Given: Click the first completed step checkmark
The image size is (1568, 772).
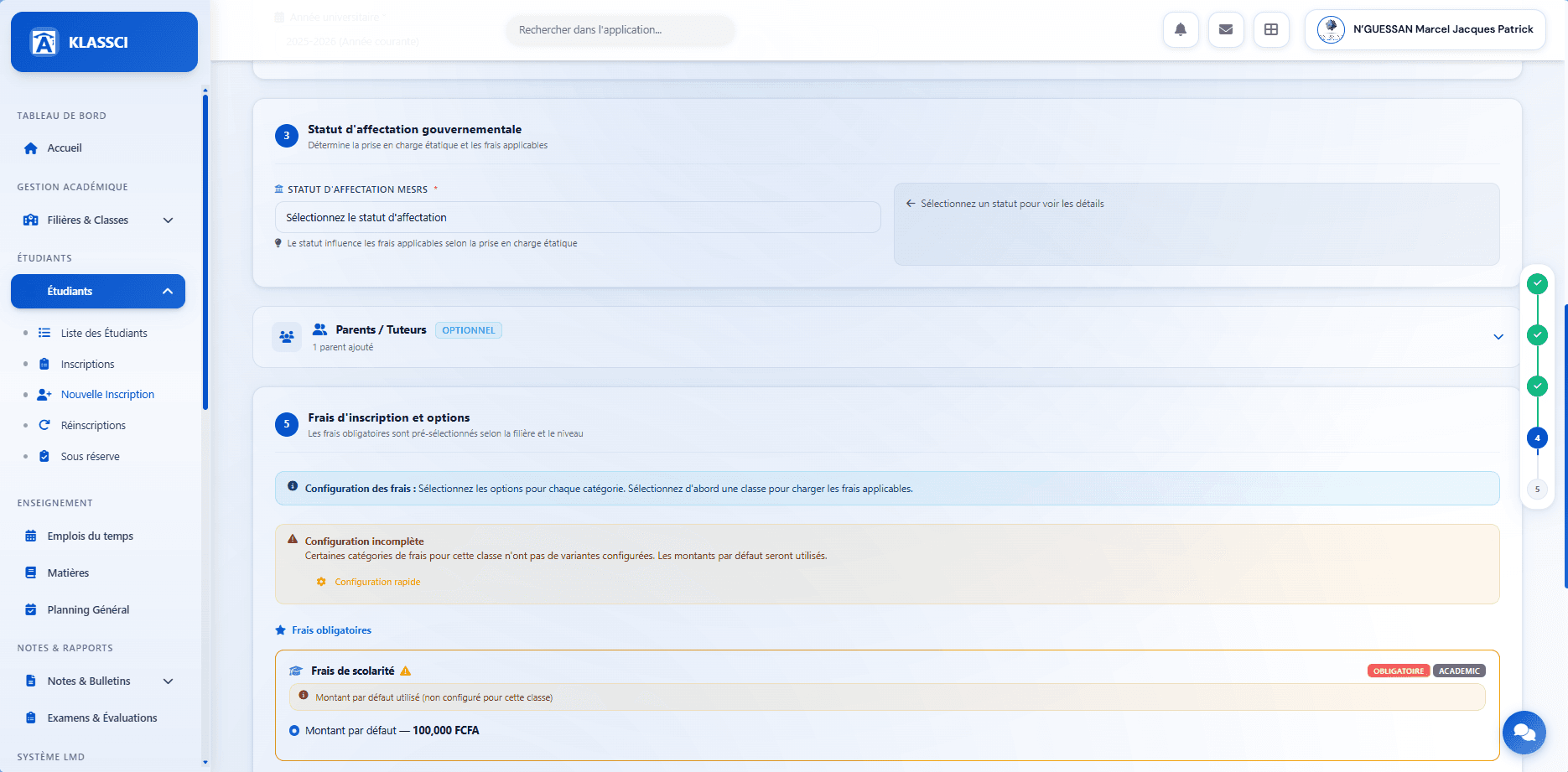Looking at the screenshot, I should [x=1537, y=283].
